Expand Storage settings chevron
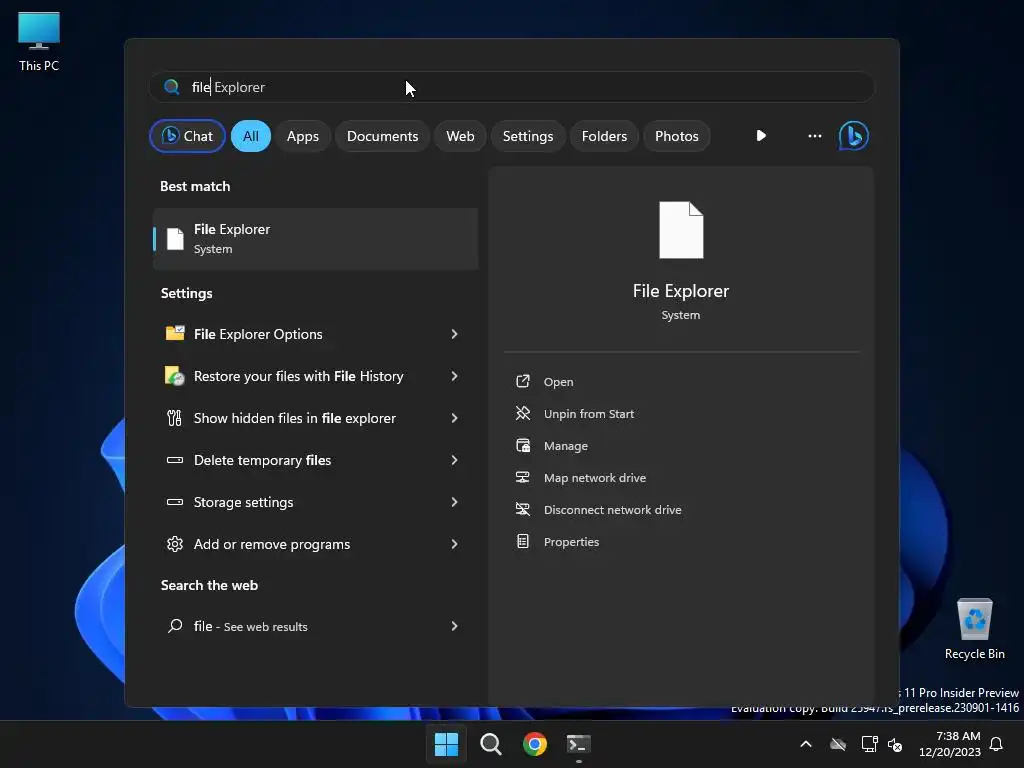 point(455,502)
